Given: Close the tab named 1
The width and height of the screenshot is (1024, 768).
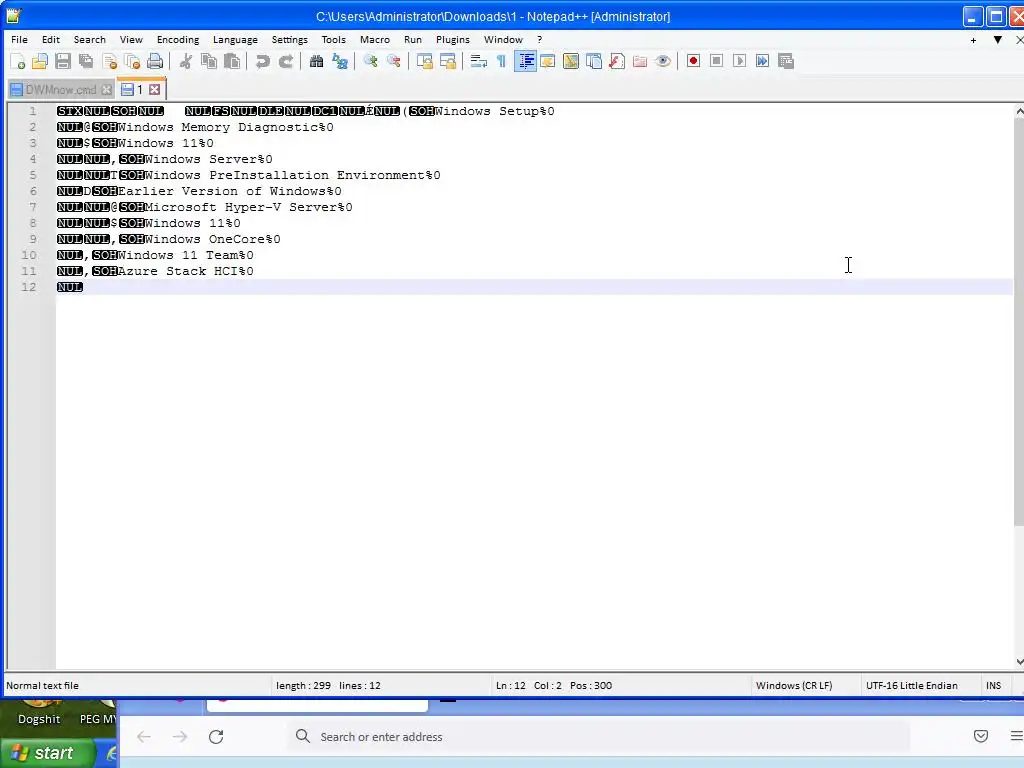Looking at the screenshot, I should [x=155, y=89].
